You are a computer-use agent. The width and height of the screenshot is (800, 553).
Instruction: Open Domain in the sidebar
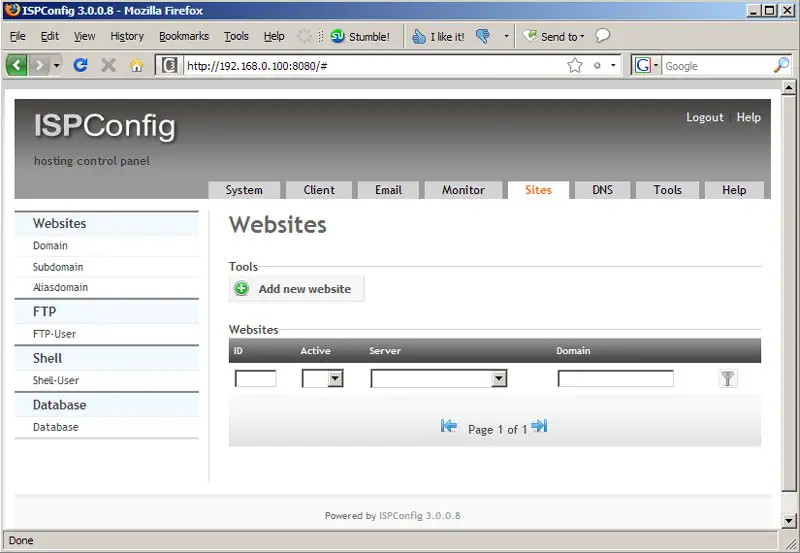pos(50,245)
